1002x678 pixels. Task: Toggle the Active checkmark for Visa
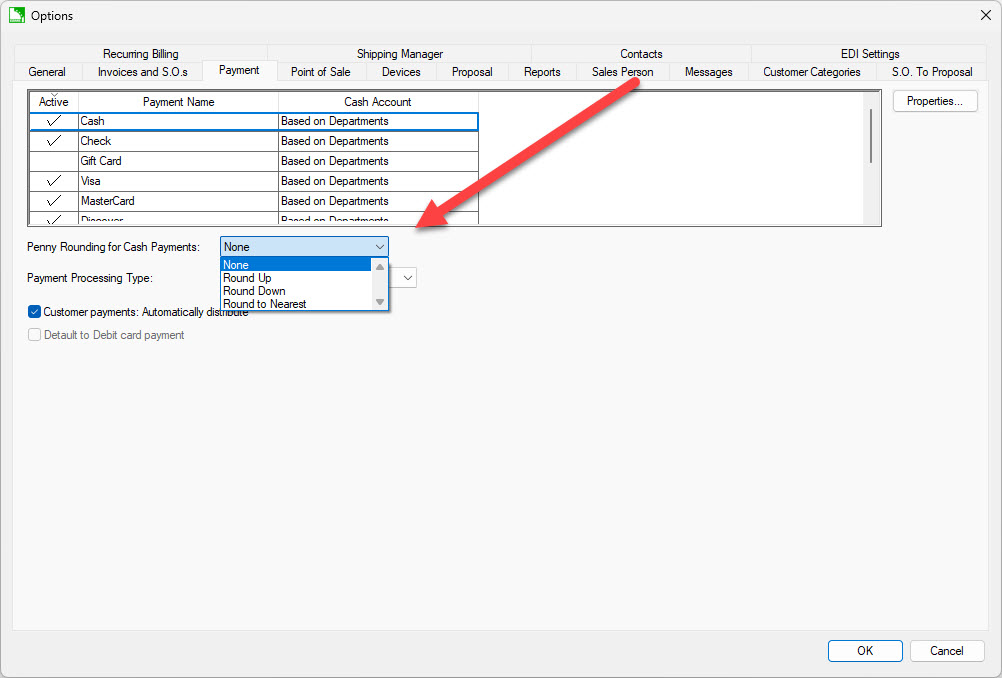pos(54,181)
